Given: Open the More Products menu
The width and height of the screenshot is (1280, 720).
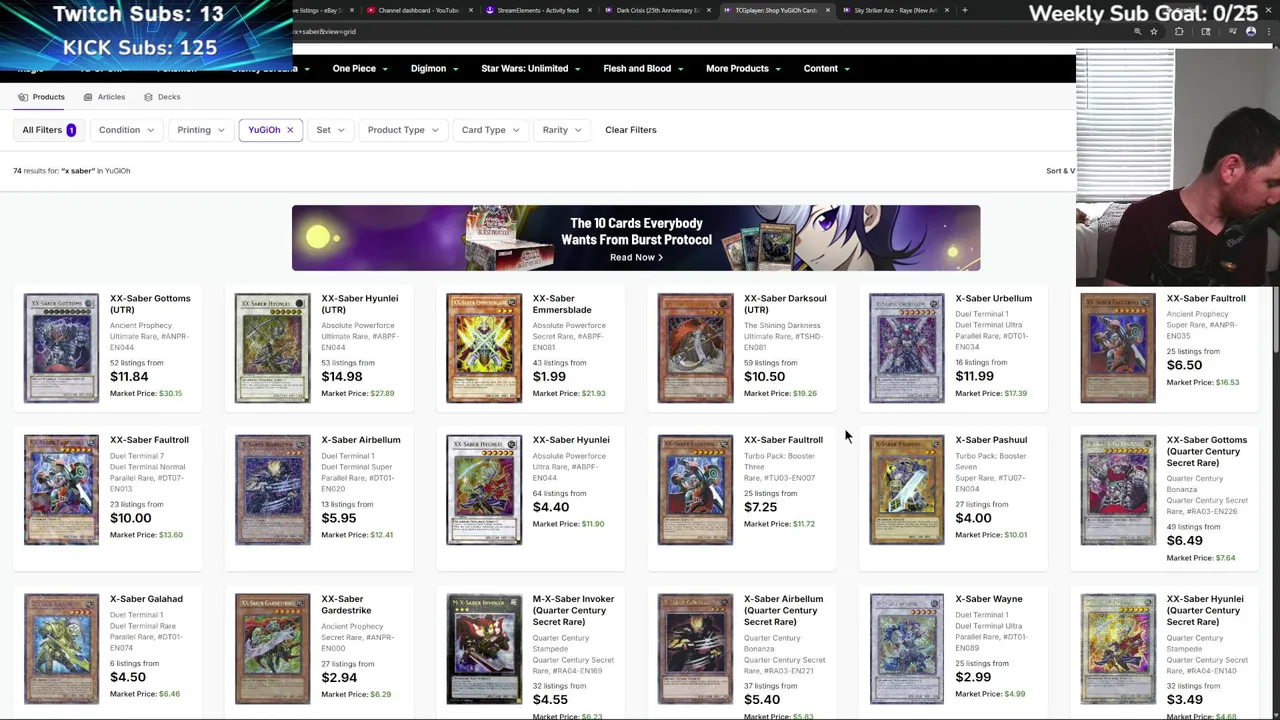Looking at the screenshot, I should coord(743,69).
